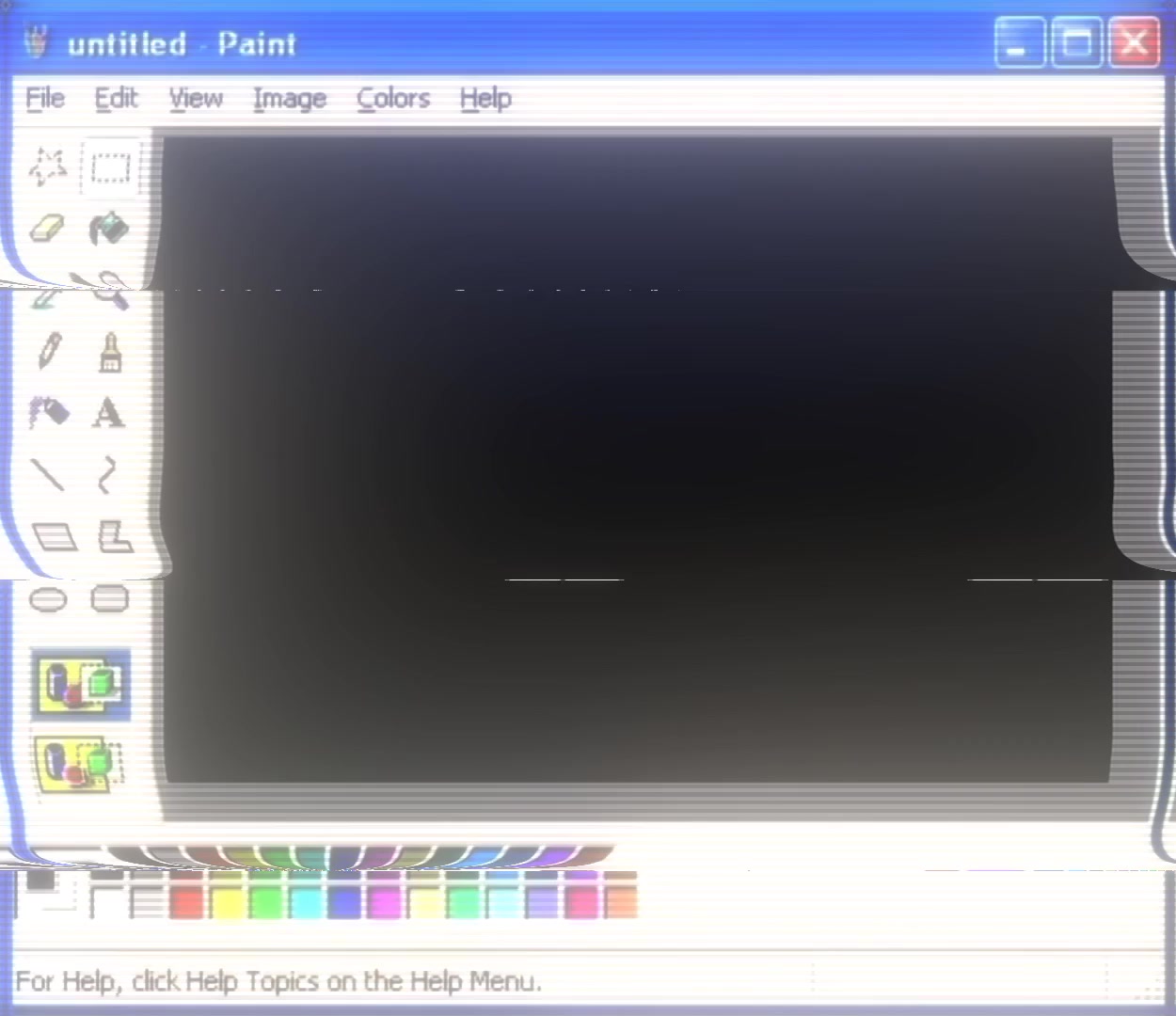Viewport: 1176px width, 1016px height.
Task: Open the Edit menu
Action: click(x=116, y=98)
